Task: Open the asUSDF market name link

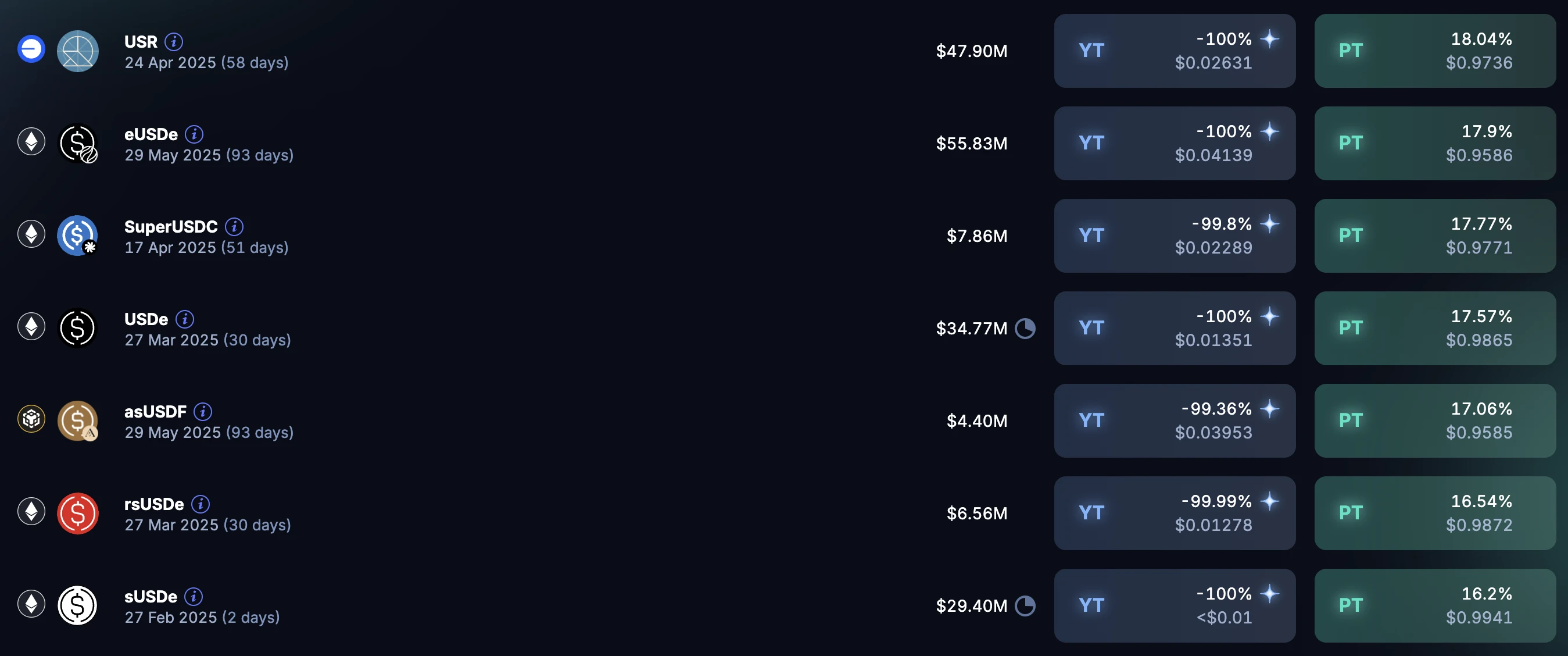Action: 155,412
